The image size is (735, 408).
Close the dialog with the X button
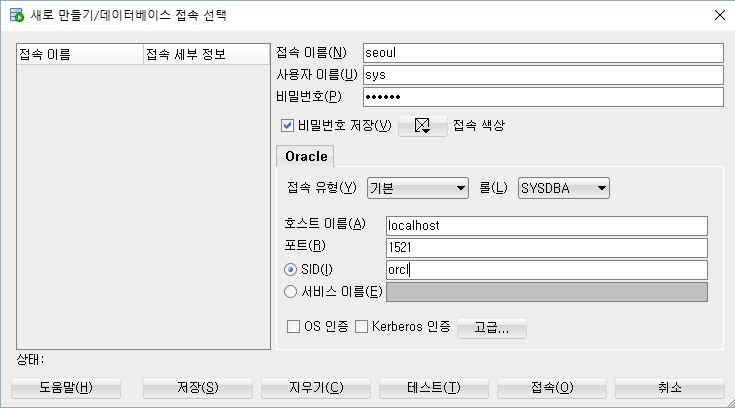click(x=720, y=15)
